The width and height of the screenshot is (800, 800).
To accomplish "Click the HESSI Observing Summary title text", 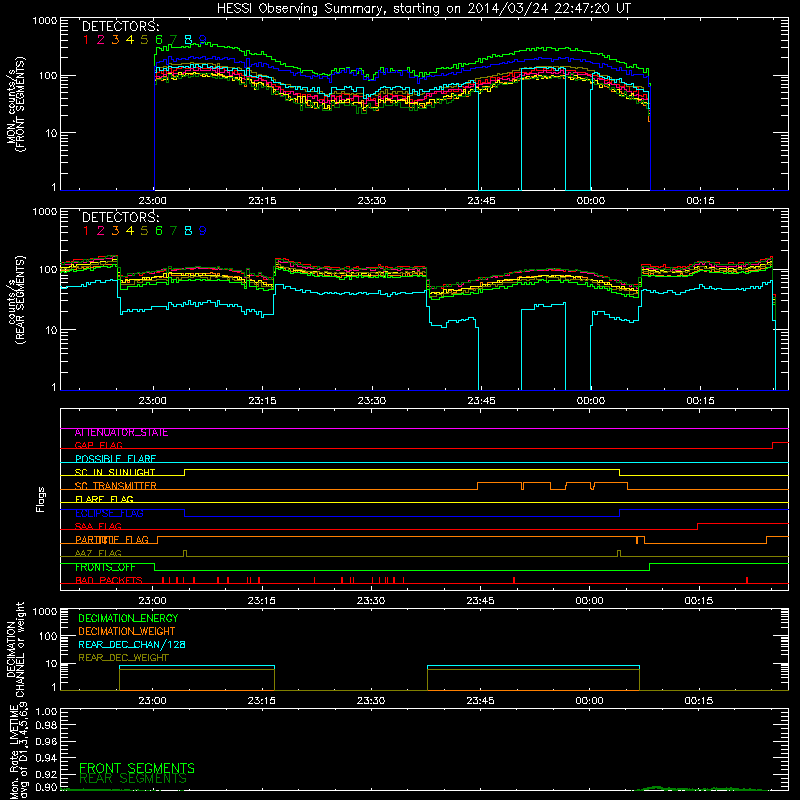I will 424,8.
